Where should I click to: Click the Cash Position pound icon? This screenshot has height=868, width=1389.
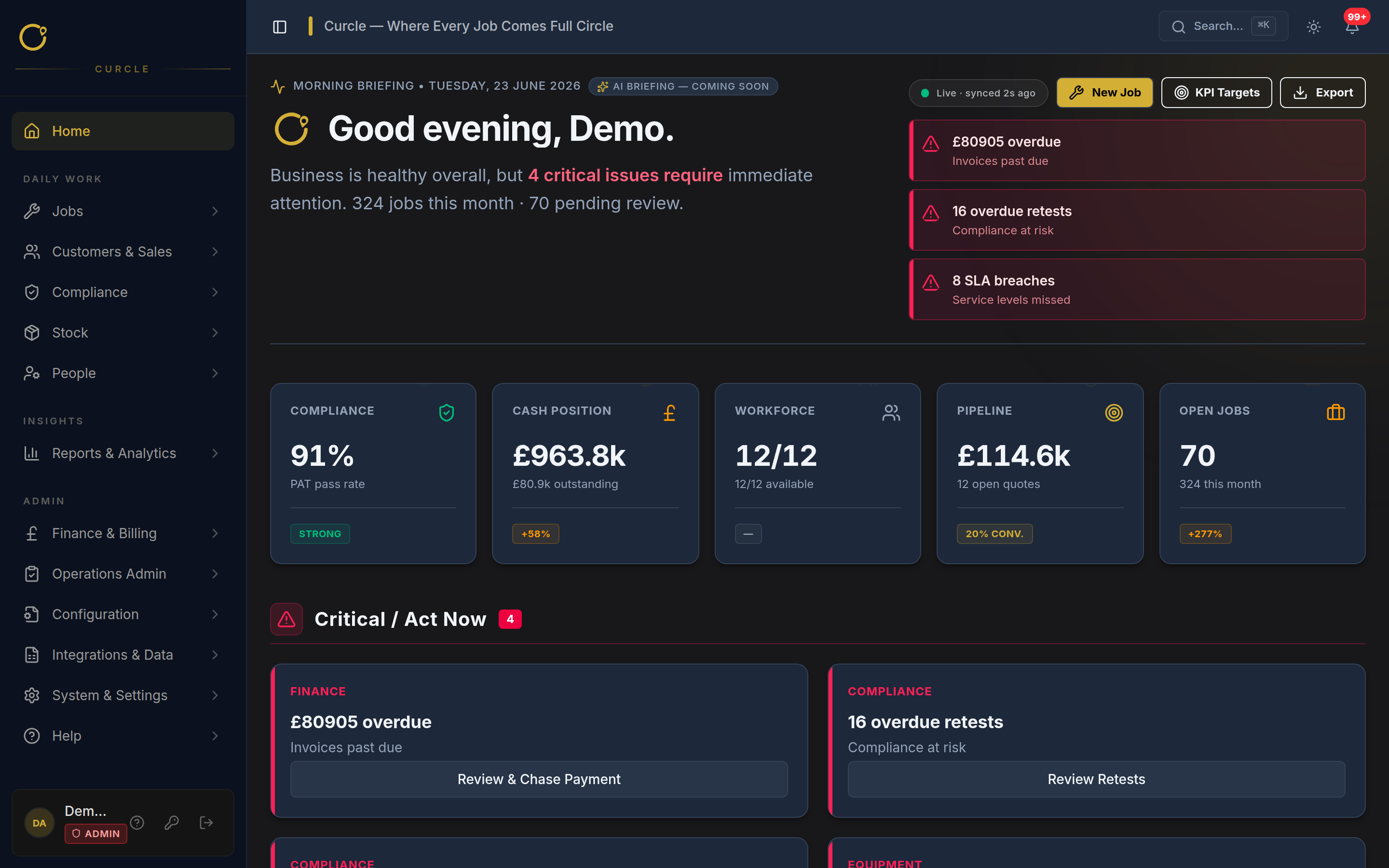669,413
